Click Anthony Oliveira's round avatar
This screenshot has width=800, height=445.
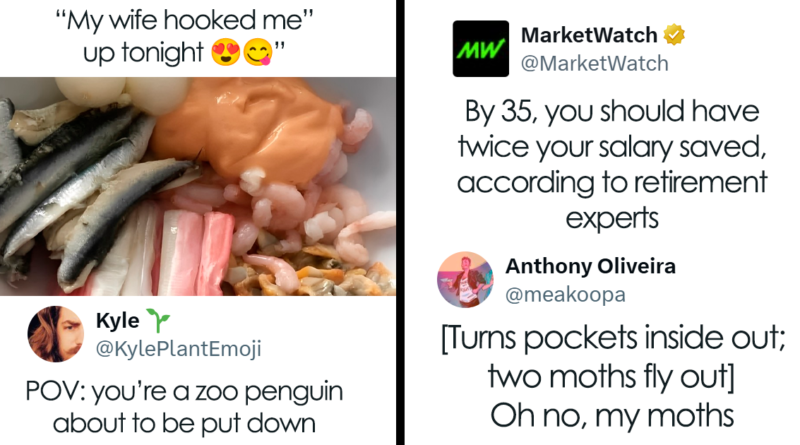[465, 280]
